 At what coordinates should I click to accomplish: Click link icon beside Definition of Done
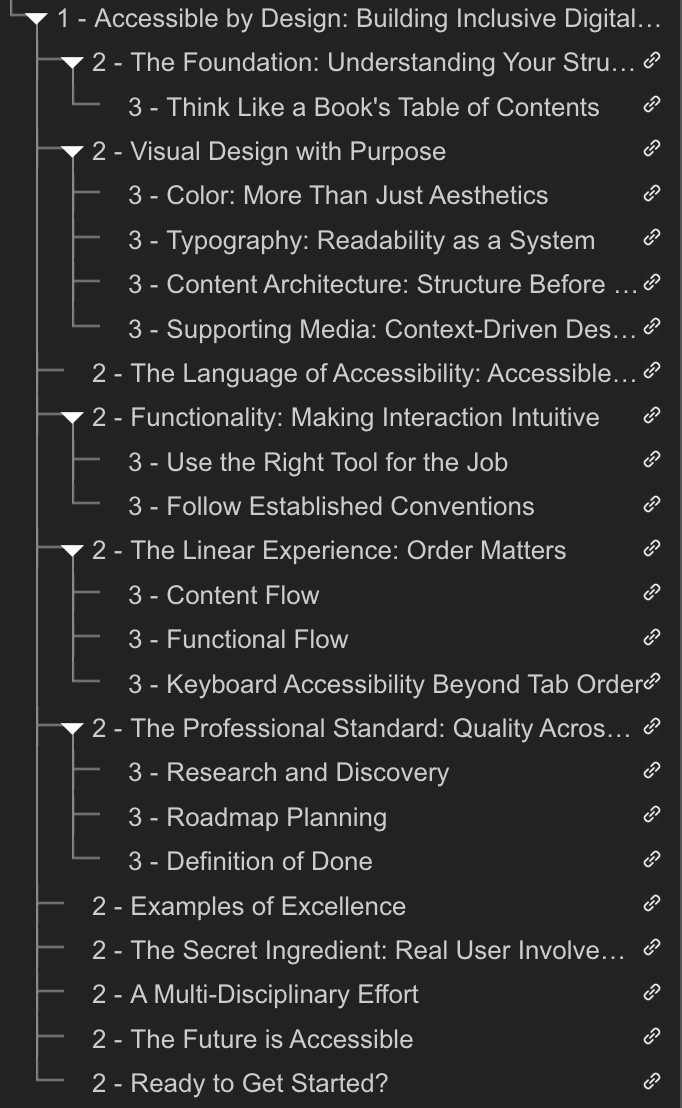(652, 859)
